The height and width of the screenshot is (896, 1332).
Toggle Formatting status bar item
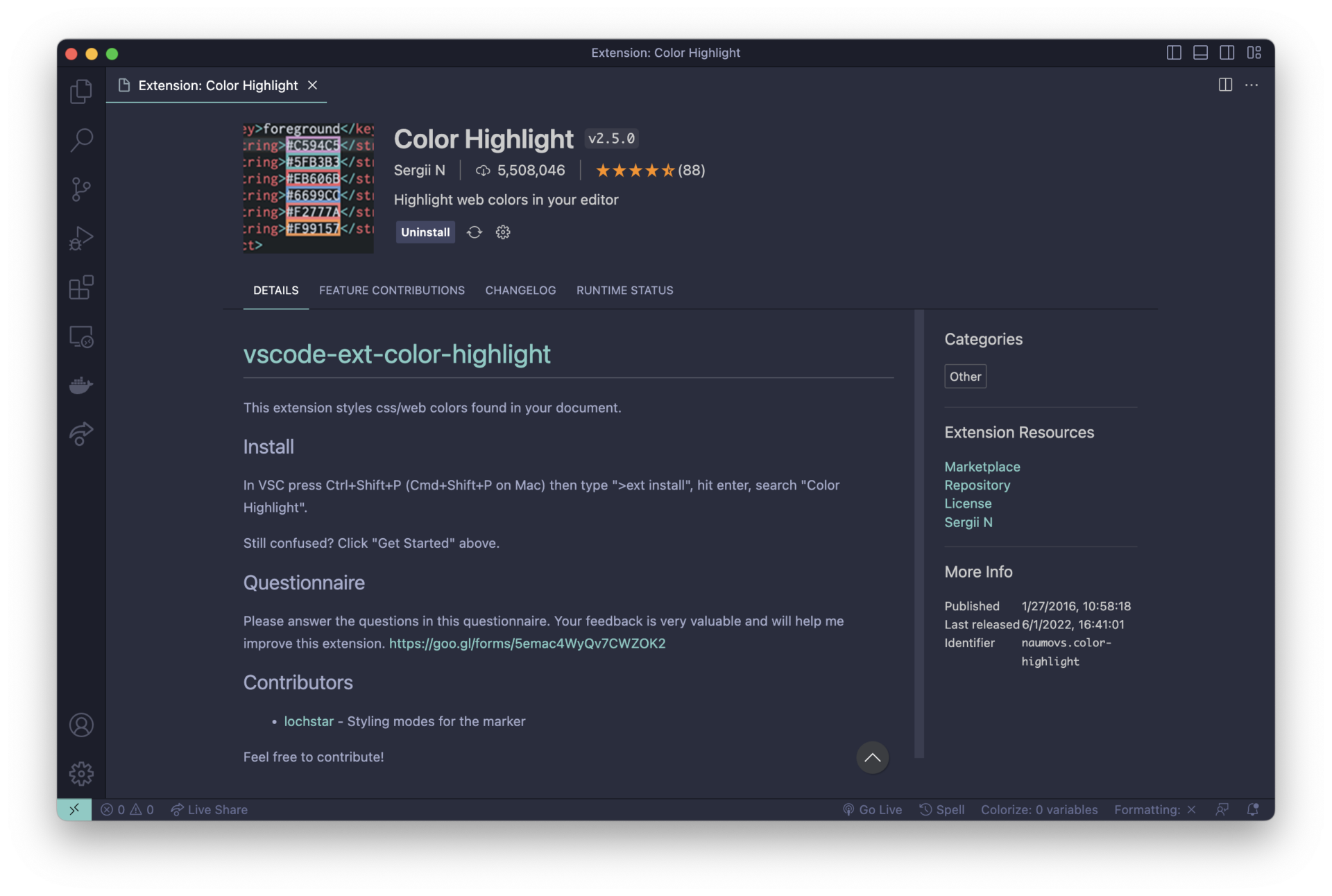[x=1155, y=810]
